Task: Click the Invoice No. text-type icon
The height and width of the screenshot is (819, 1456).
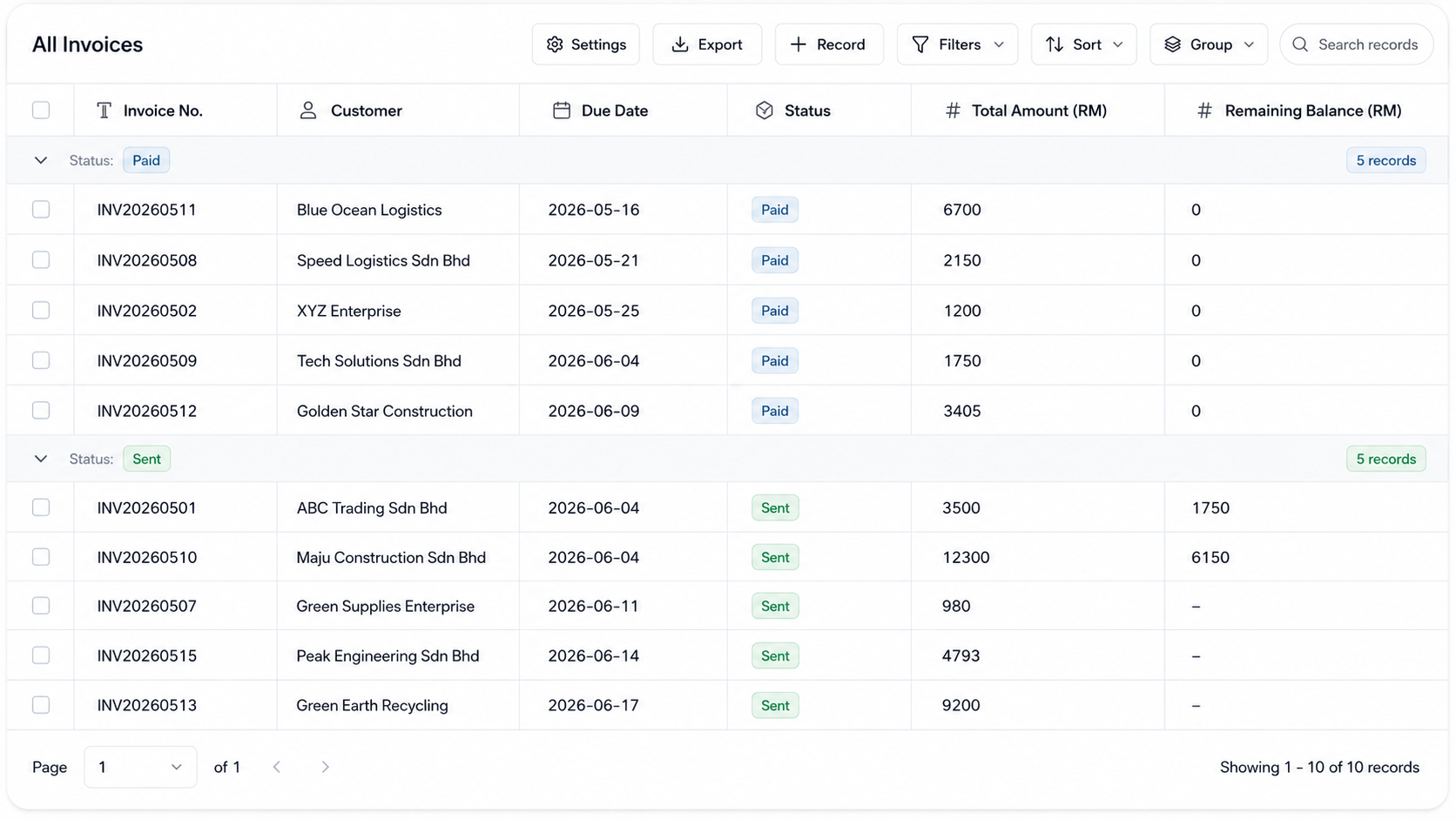Action: coord(104,111)
